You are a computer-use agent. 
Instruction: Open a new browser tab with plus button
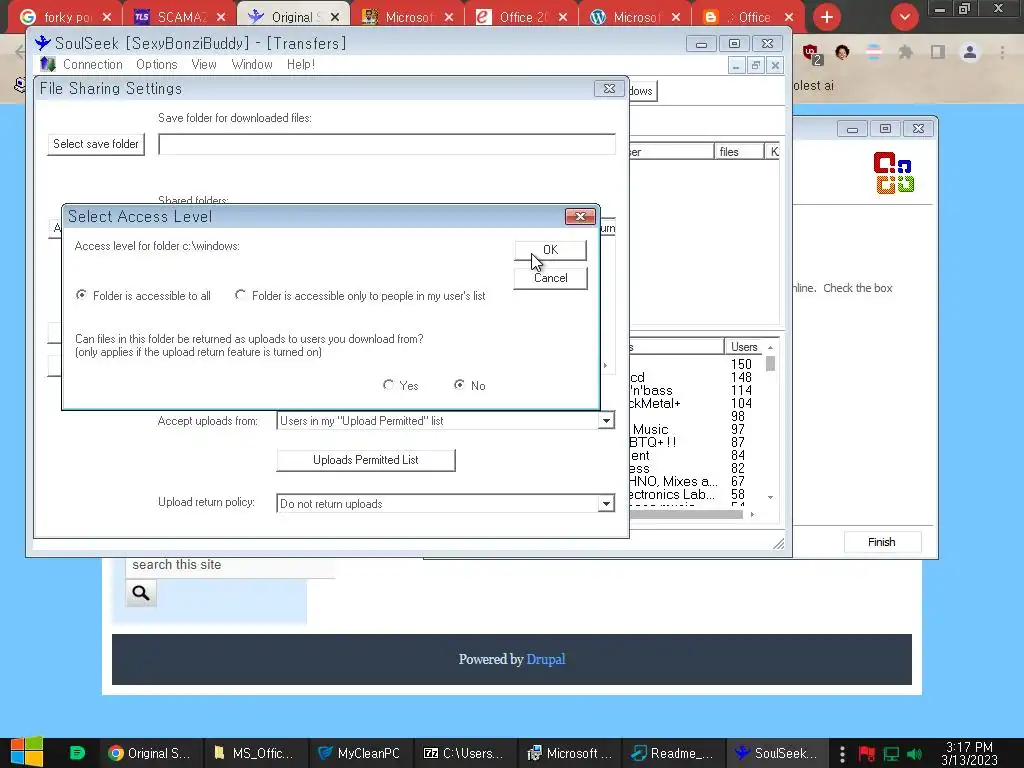(827, 17)
